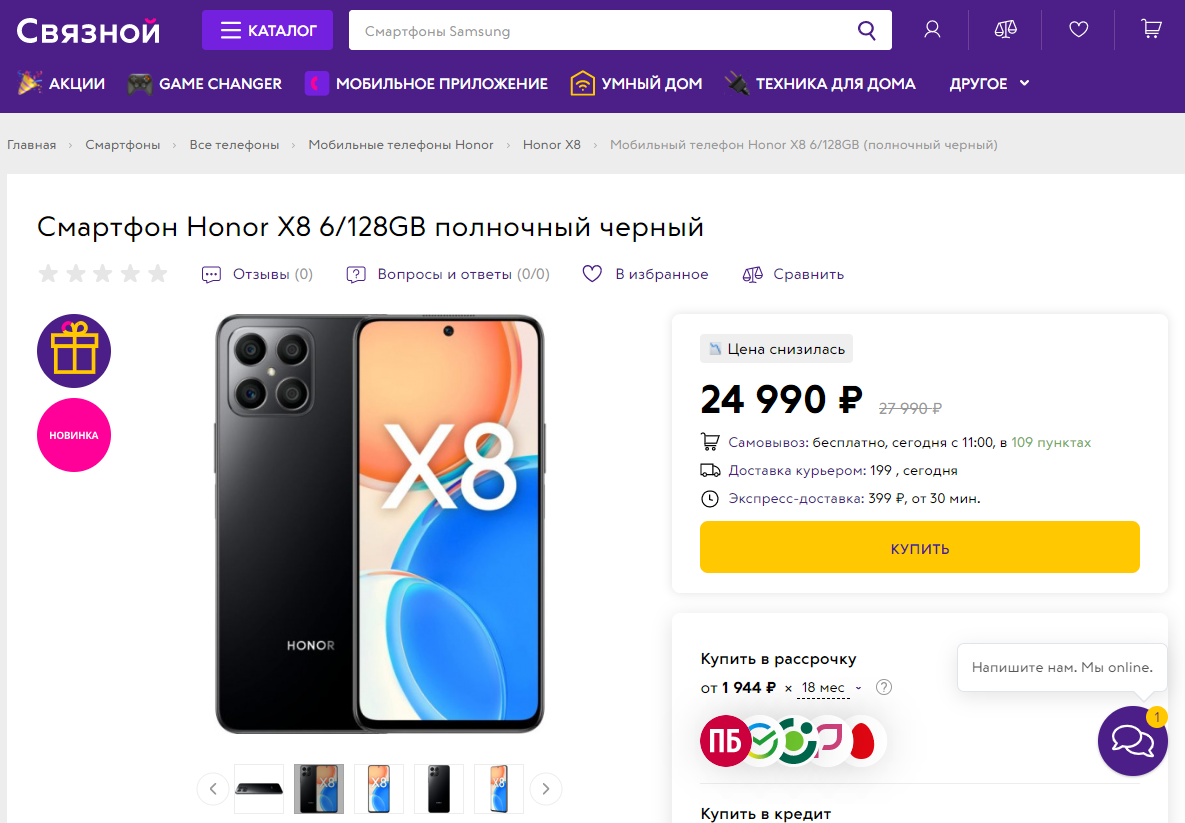Open the "18 мес" installment term dropdown

(x=830, y=688)
